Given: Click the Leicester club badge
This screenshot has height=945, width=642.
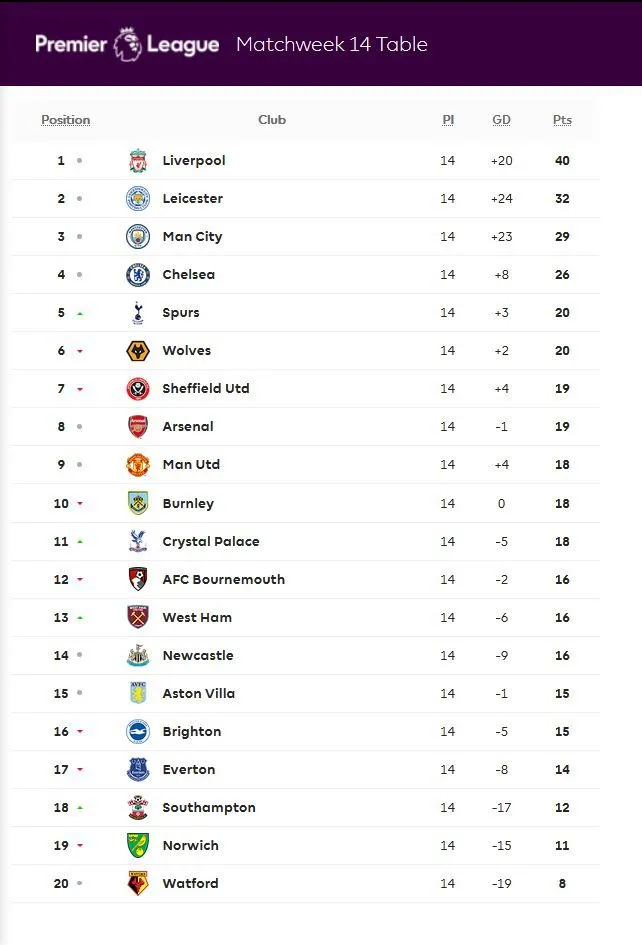Looking at the screenshot, I should pyautogui.click(x=138, y=198).
